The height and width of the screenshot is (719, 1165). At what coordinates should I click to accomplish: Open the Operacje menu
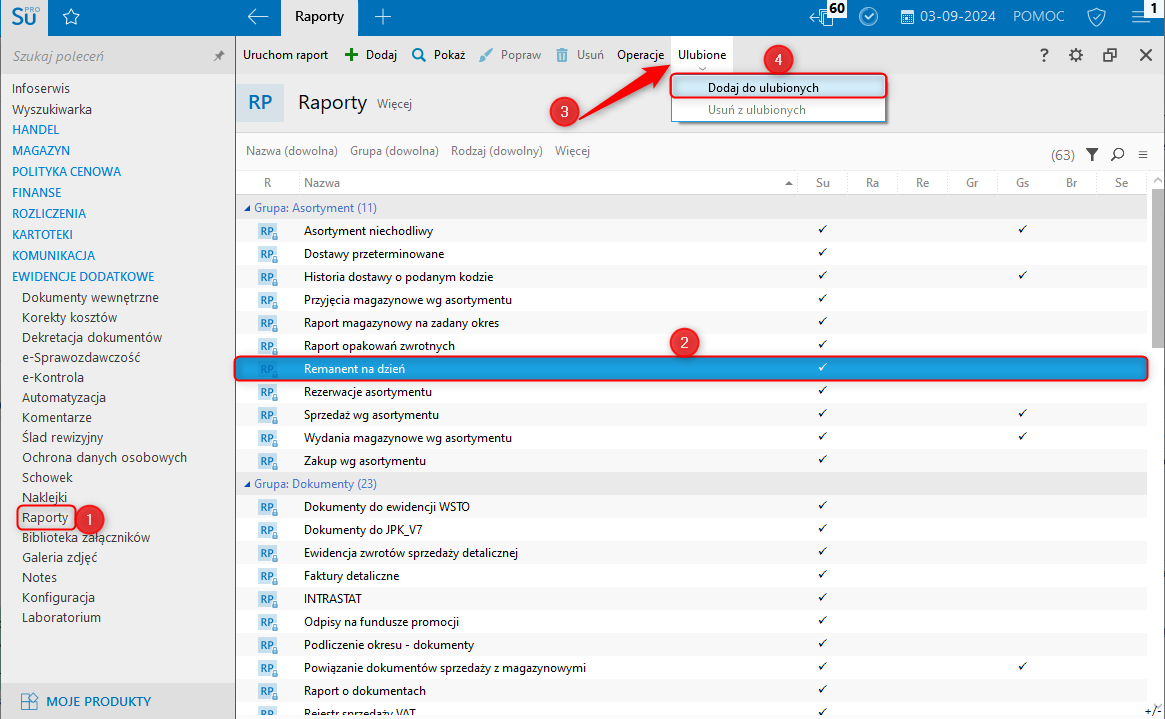[x=641, y=55]
